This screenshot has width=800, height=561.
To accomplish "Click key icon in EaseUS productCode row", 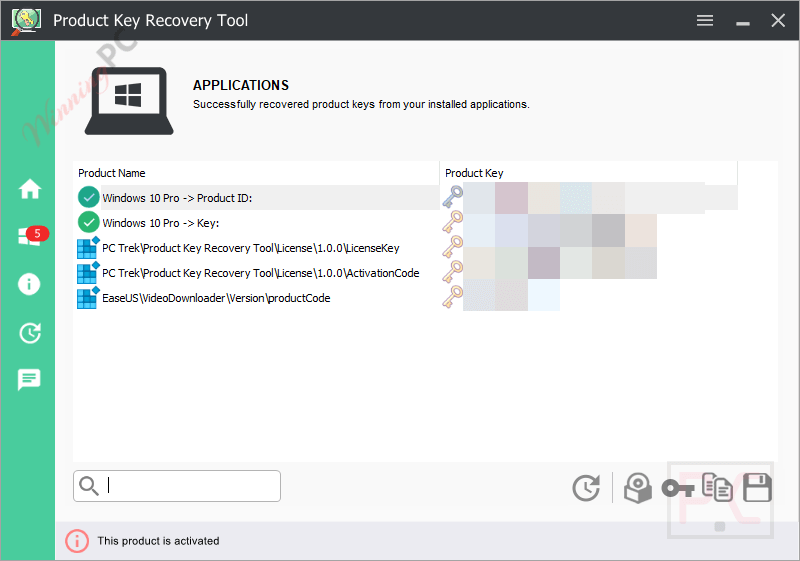I will point(452,297).
